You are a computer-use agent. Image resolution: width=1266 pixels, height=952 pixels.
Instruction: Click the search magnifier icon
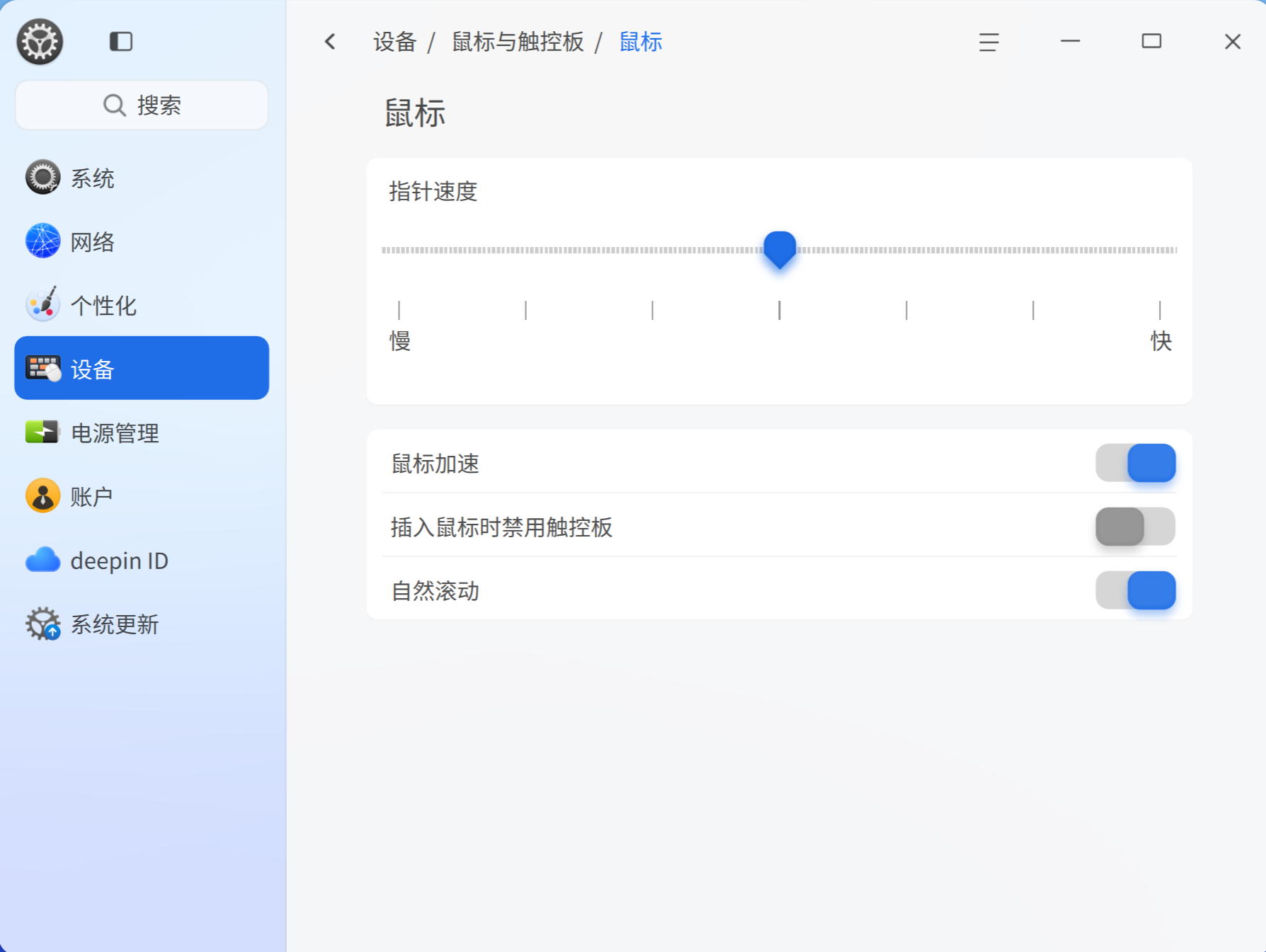[114, 105]
